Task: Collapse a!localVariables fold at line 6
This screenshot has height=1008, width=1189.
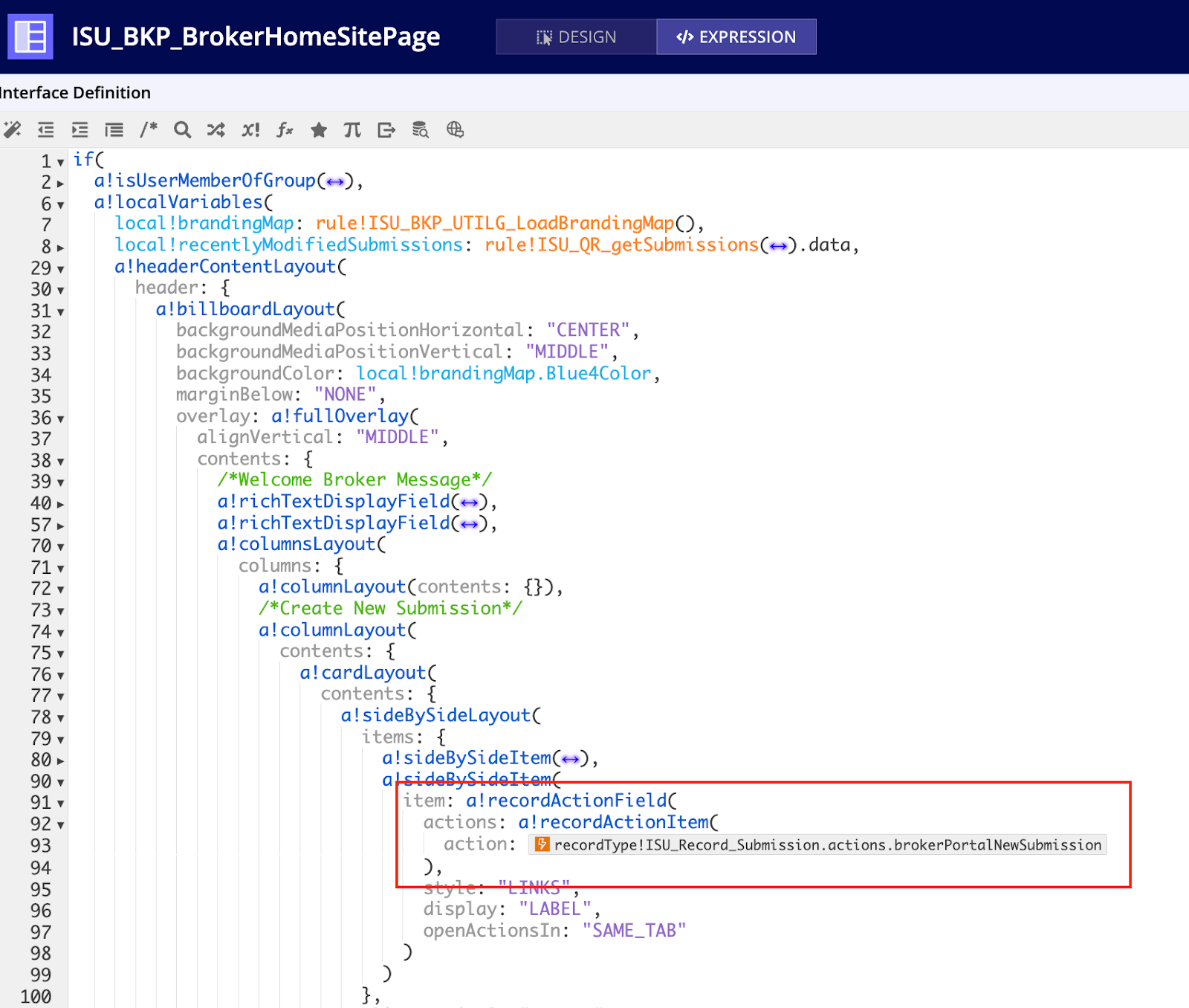Action: (60, 204)
